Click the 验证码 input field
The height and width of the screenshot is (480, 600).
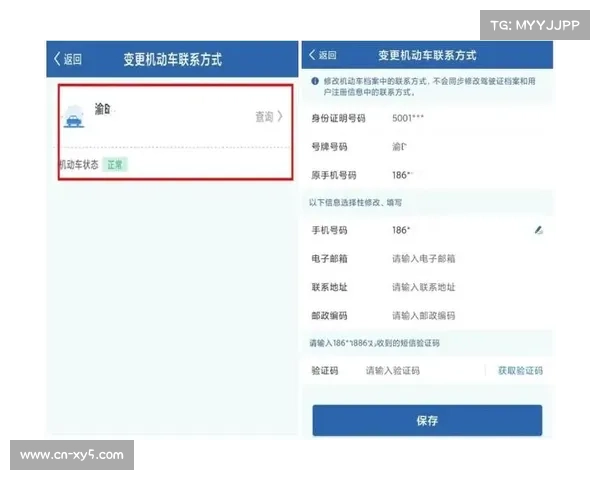click(x=393, y=371)
